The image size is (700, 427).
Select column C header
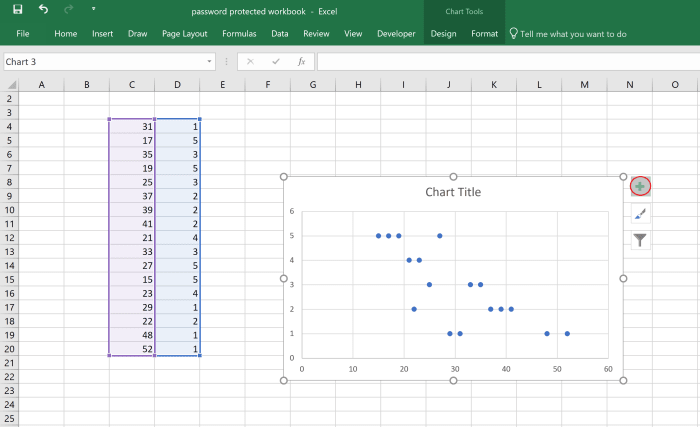pos(132,85)
